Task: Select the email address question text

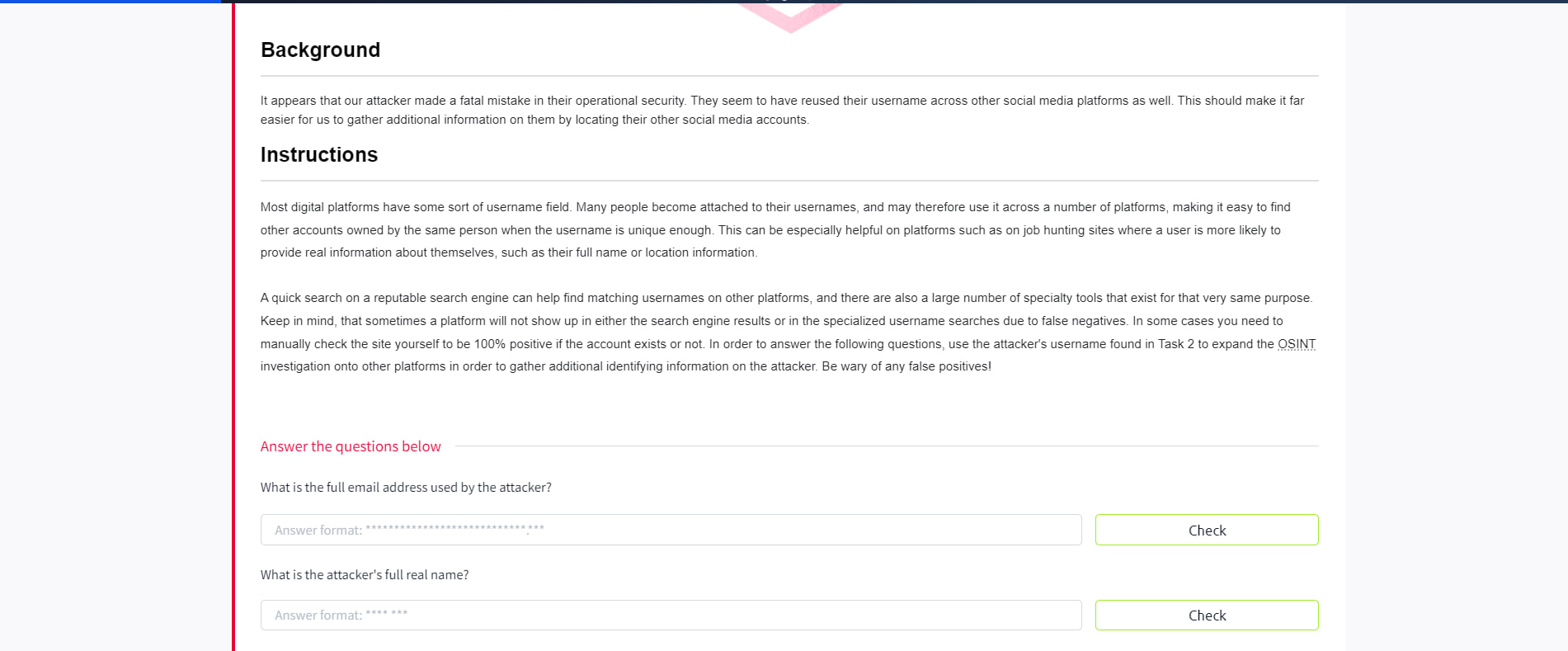Action: [405, 487]
